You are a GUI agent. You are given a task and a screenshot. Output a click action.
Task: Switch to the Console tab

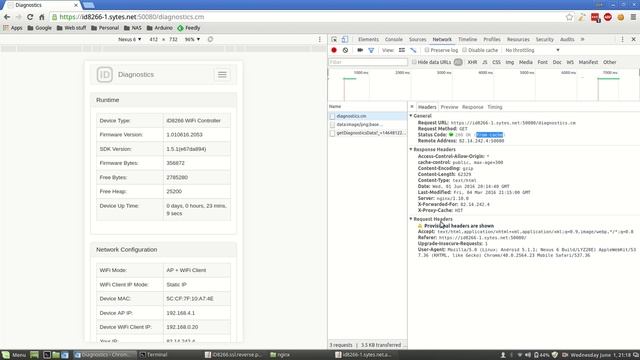(393, 40)
